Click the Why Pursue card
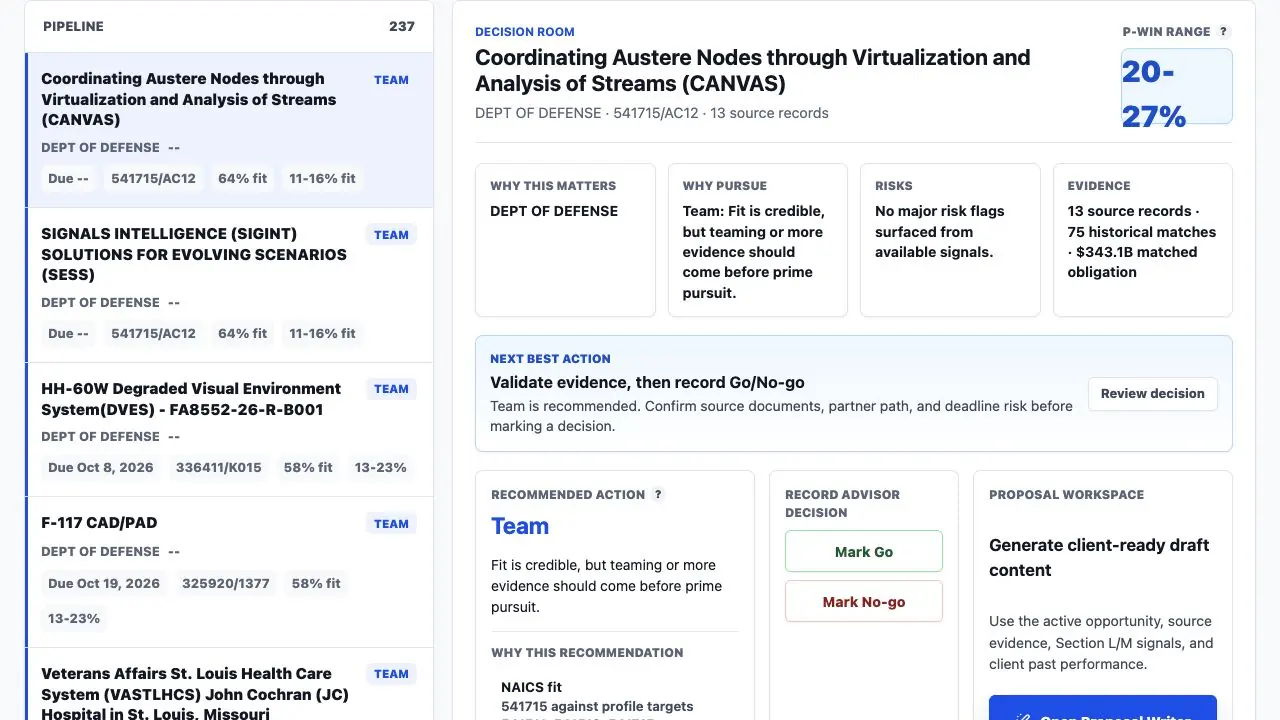This screenshot has height=720, width=1280. 758,240
